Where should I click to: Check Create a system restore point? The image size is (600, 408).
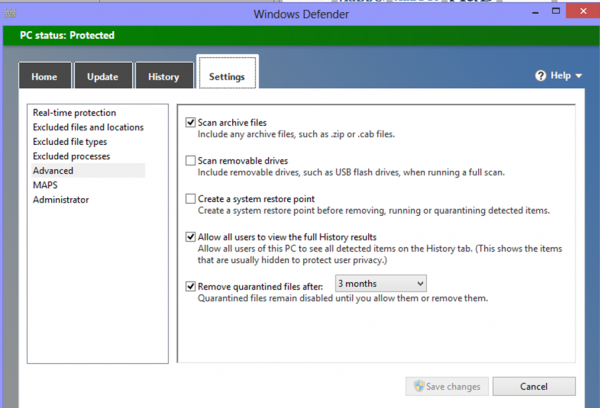pyautogui.click(x=191, y=199)
